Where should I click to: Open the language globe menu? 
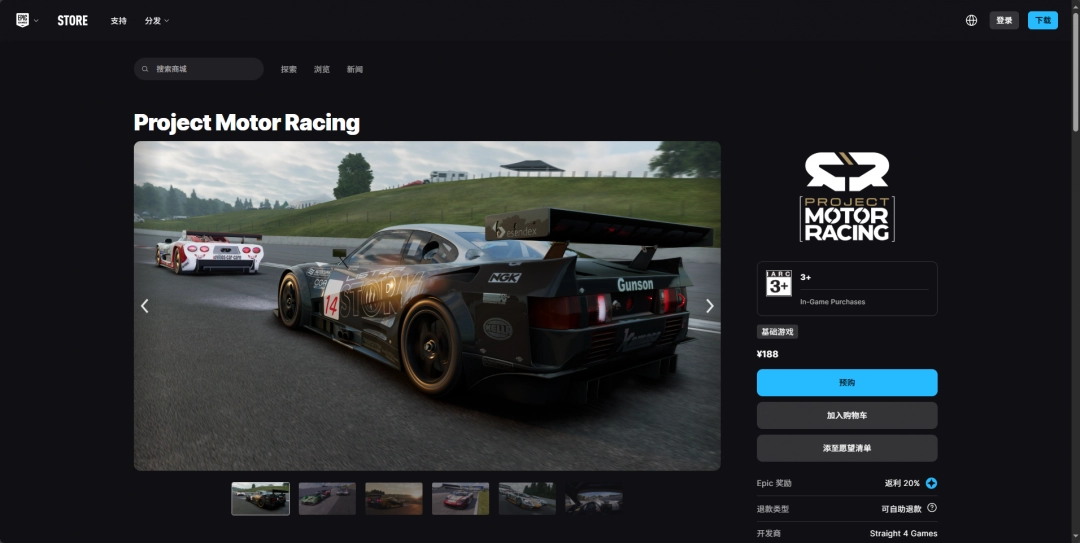click(971, 20)
